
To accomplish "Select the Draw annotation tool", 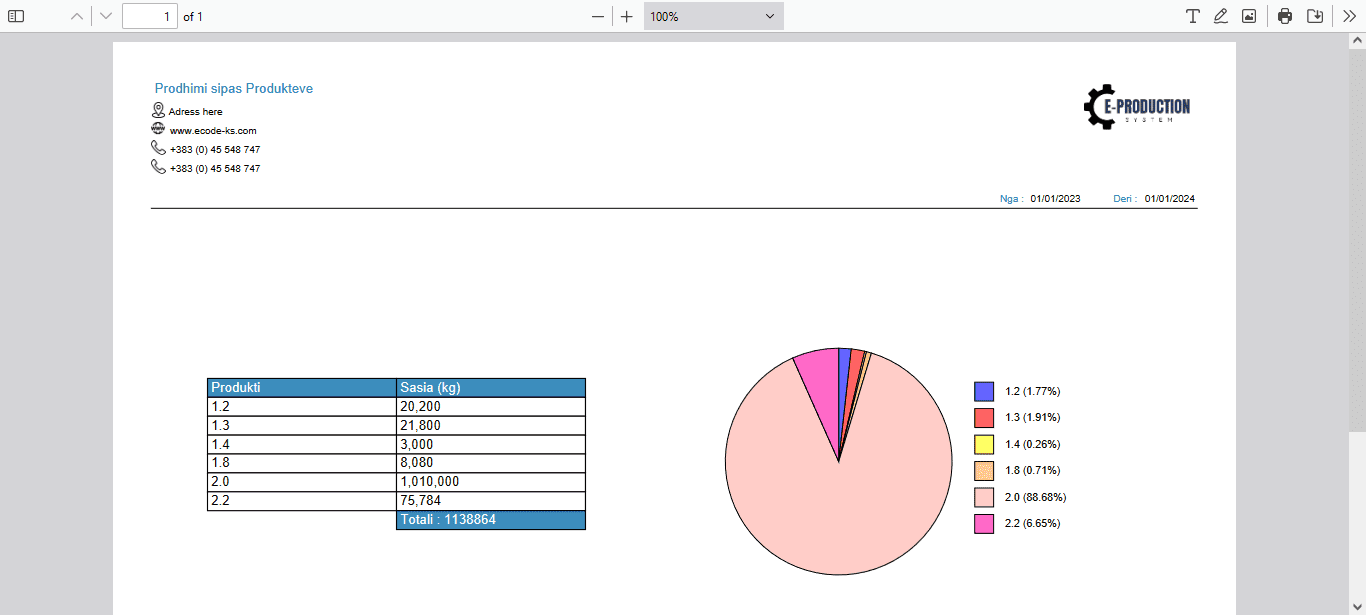I will [x=1220, y=15].
